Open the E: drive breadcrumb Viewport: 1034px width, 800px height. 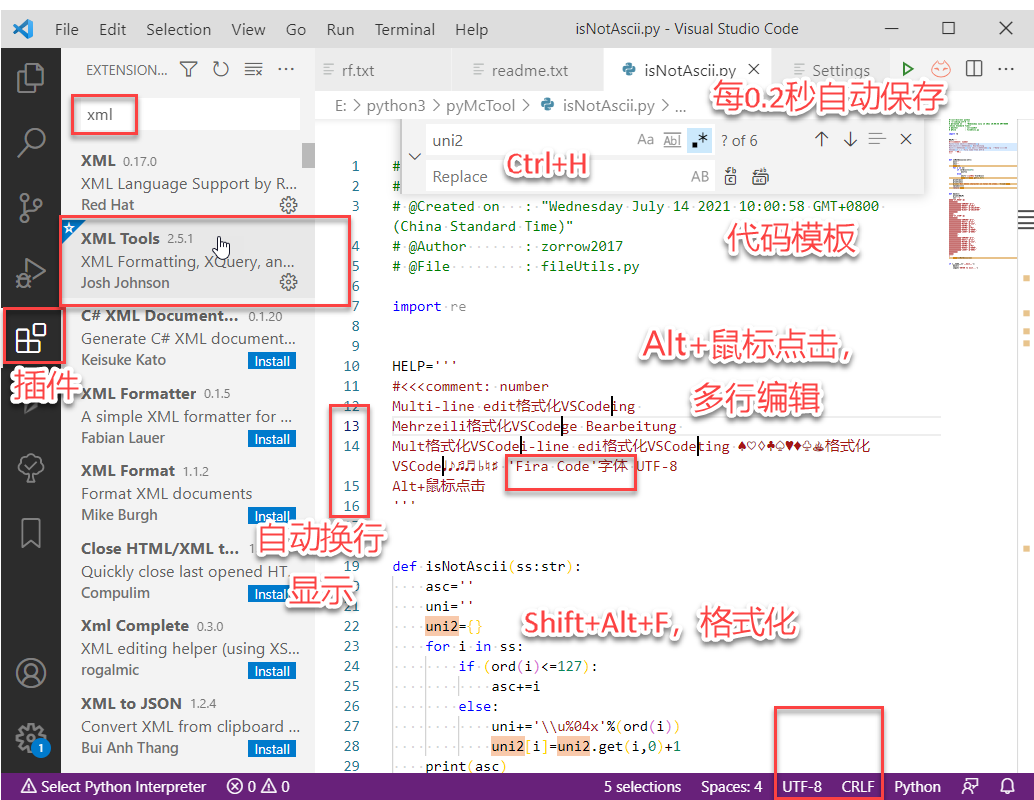[x=341, y=106]
